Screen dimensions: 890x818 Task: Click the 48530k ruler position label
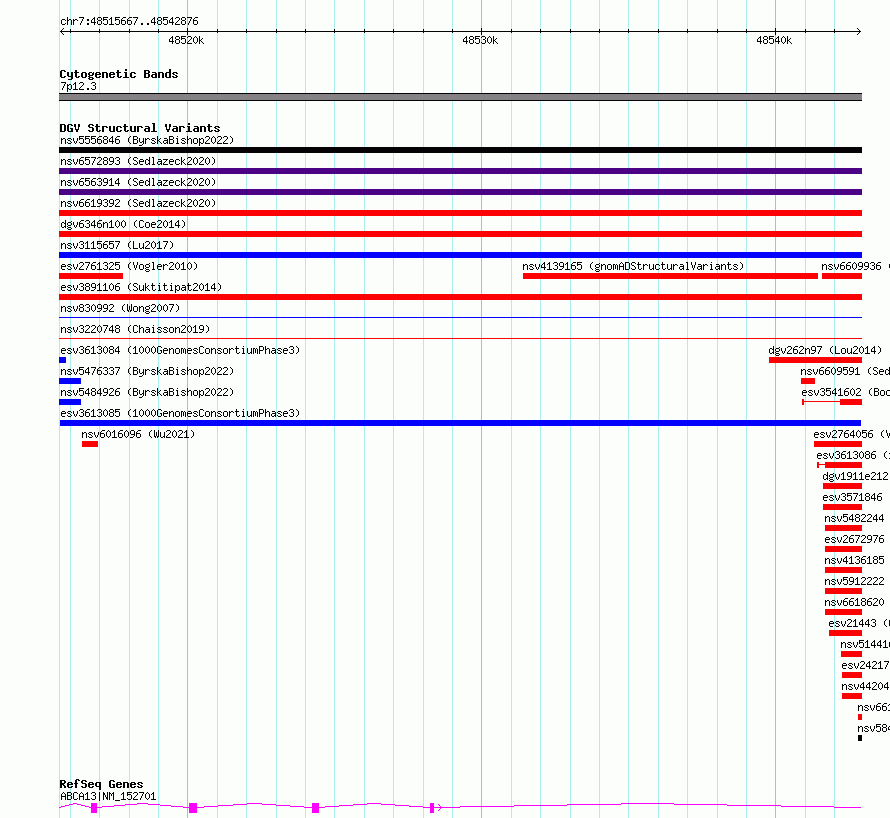click(x=480, y=40)
